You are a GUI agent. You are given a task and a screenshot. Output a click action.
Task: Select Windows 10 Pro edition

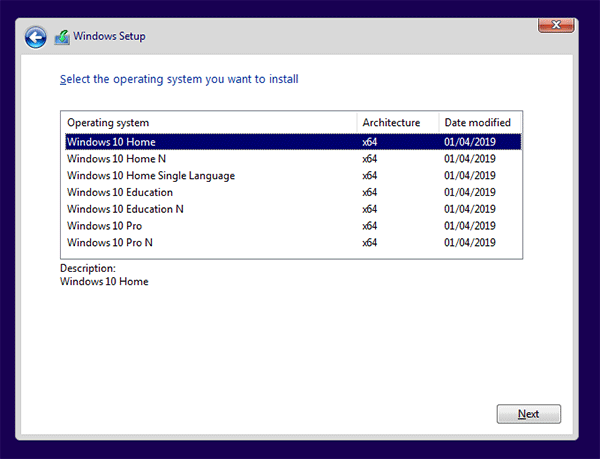point(293,226)
